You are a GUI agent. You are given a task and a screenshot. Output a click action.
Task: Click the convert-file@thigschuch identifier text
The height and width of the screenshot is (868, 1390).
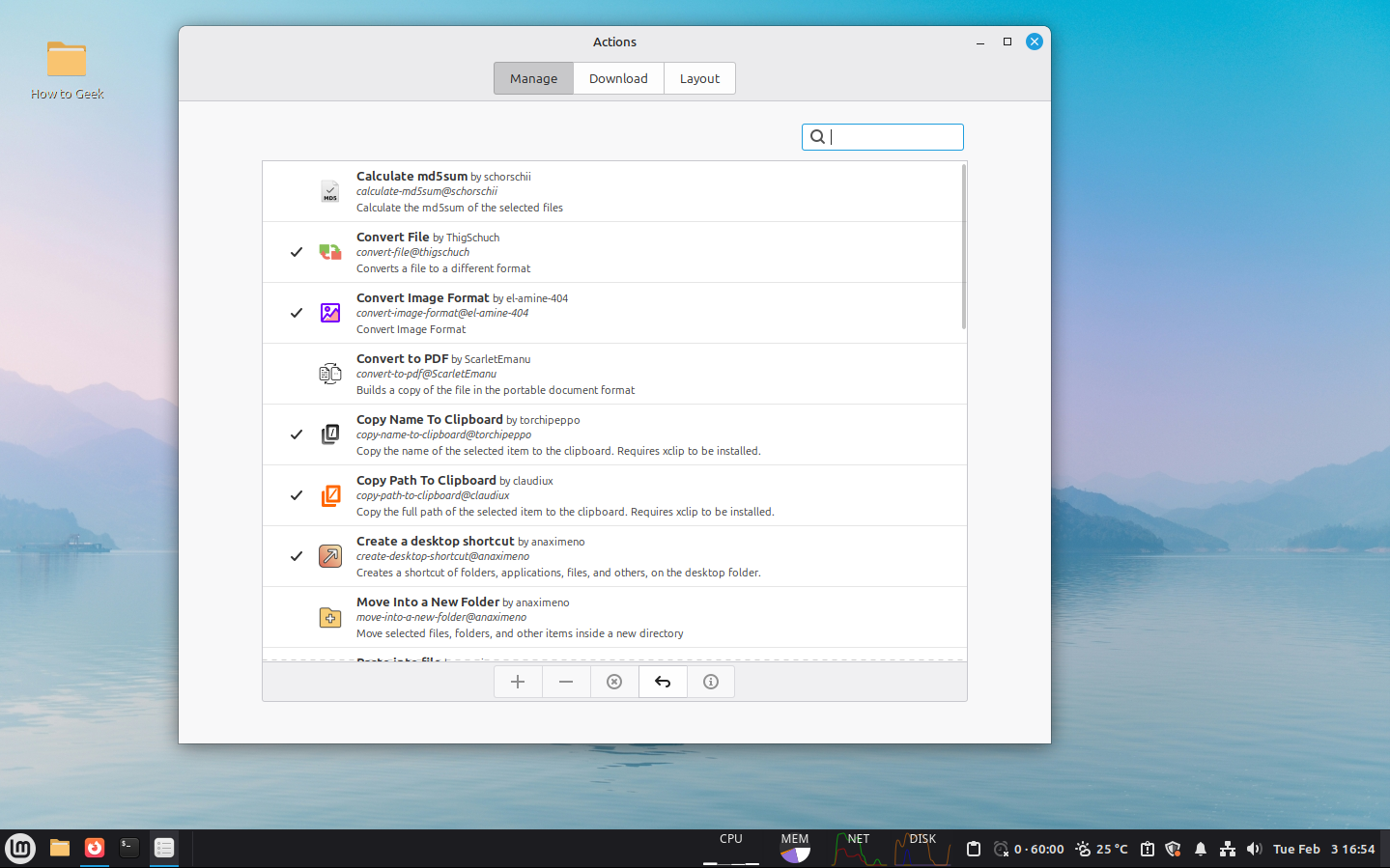(412, 252)
